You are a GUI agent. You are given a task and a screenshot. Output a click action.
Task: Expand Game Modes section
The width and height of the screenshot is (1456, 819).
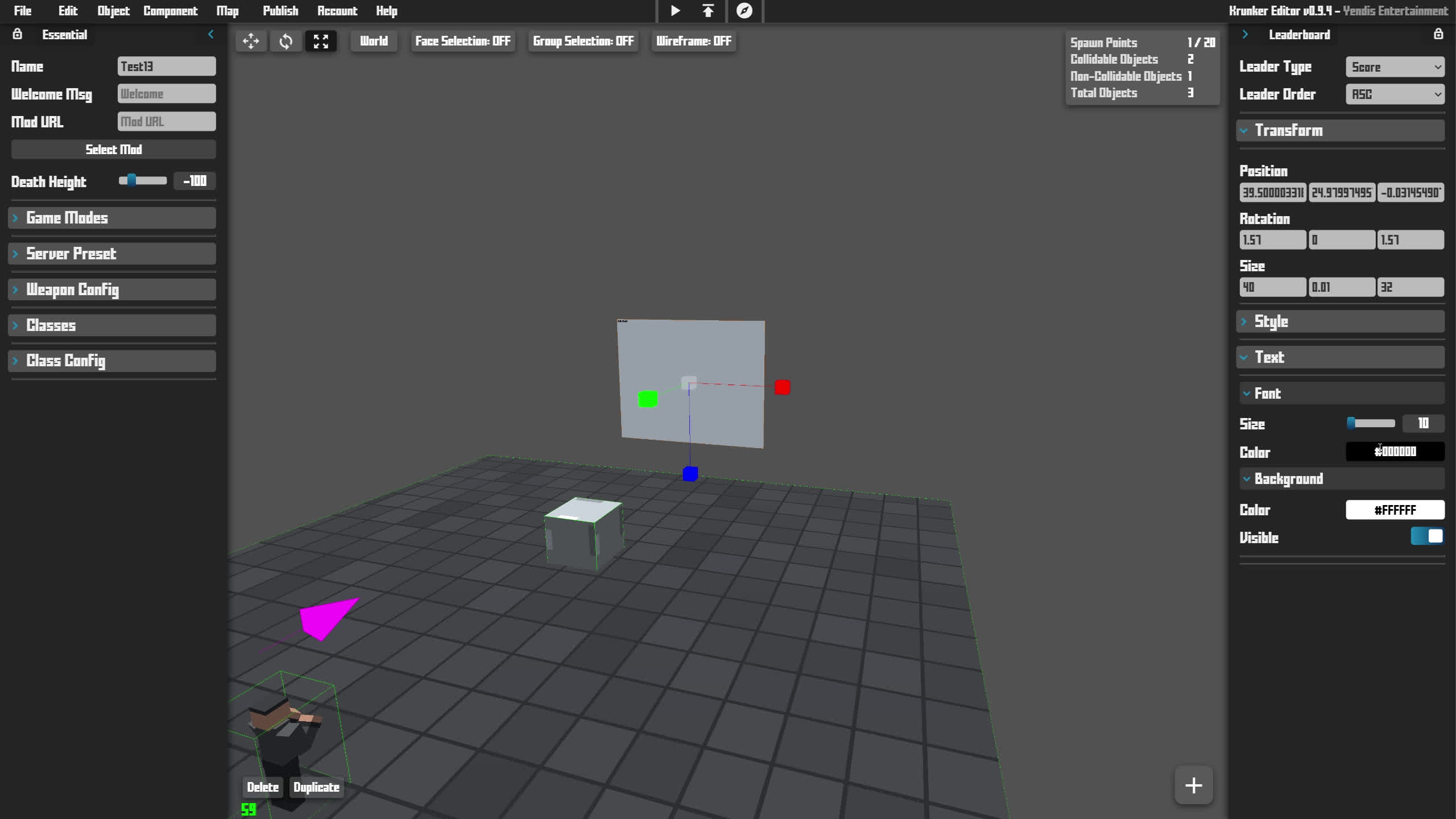[112, 218]
